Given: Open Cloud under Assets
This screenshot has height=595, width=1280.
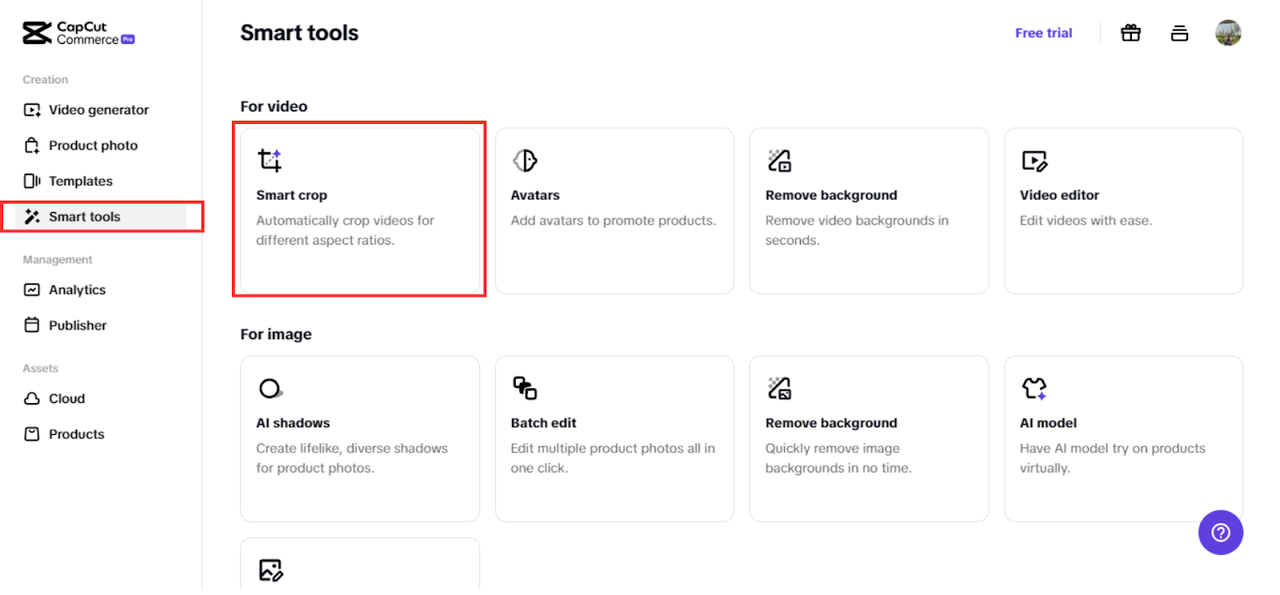Looking at the screenshot, I should pos(67,398).
